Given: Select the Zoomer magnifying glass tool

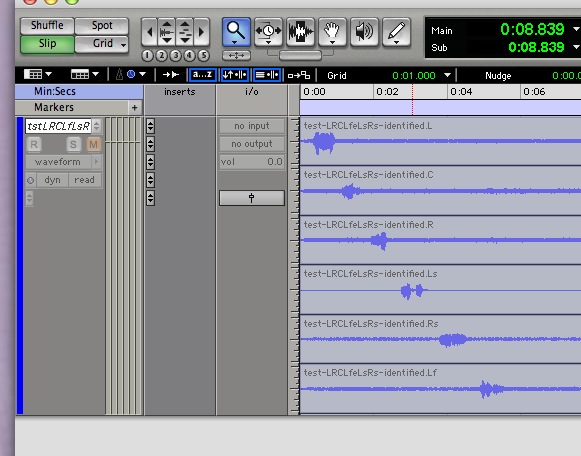Looking at the screenshot, I should coord(236,32).
